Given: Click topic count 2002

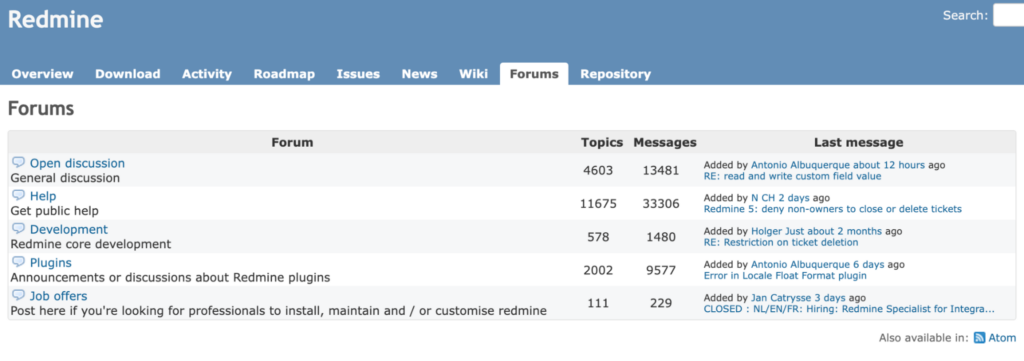Looking at the screenshot, I should point(598,270).
